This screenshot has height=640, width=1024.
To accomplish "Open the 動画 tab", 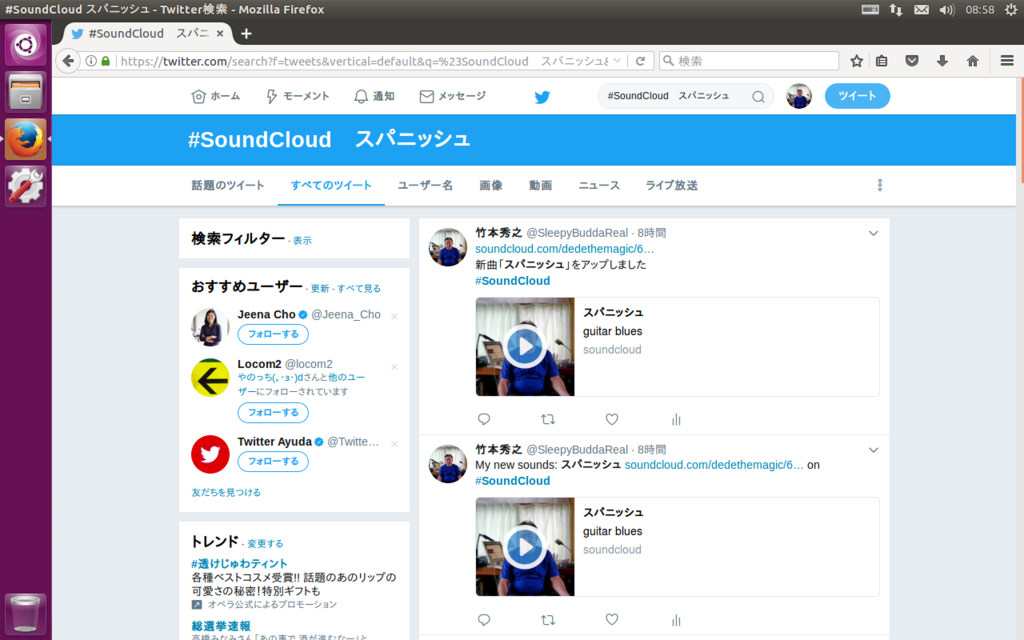I will point(540,185).
